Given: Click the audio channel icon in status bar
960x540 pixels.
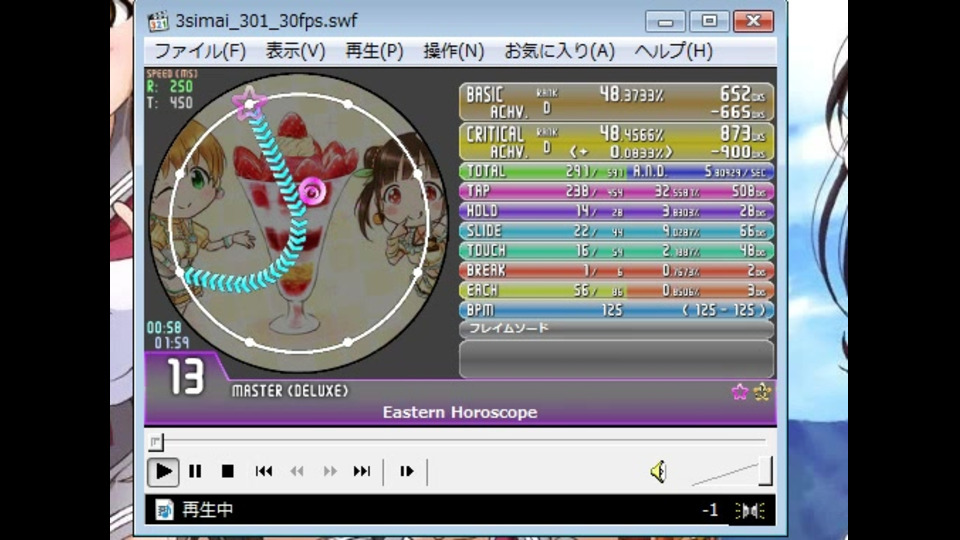Looking at the screenshot, I should pos(750,511).
